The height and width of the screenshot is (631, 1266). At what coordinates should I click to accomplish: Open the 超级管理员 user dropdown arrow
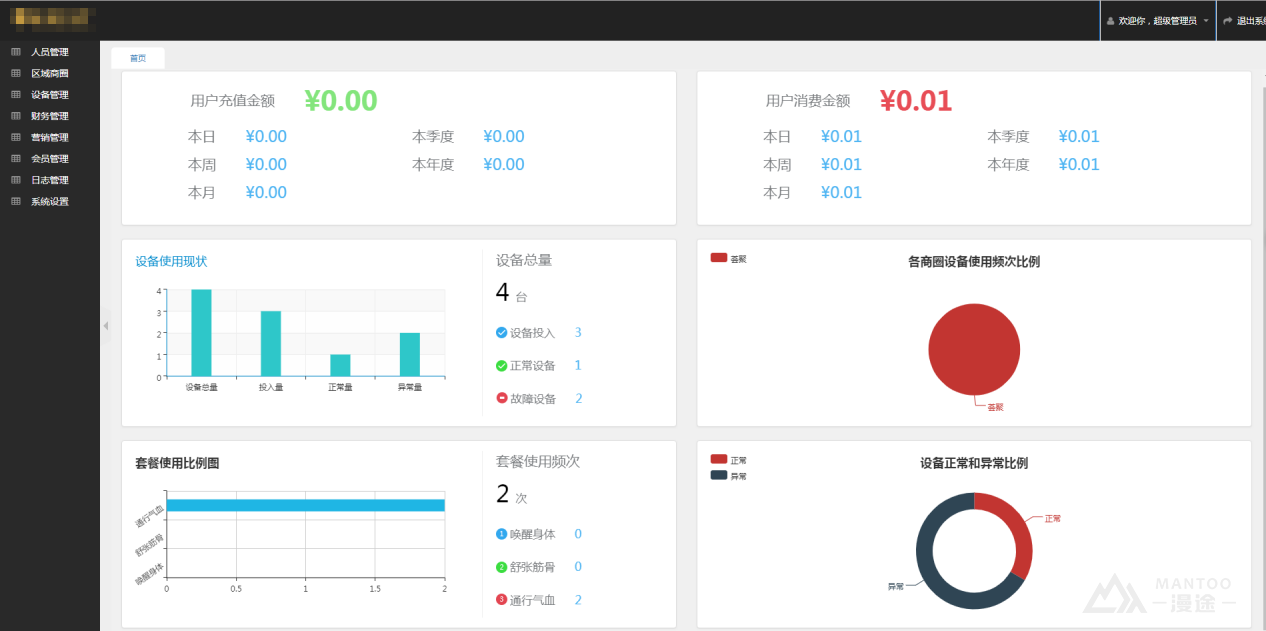[x=1206, y=21]
